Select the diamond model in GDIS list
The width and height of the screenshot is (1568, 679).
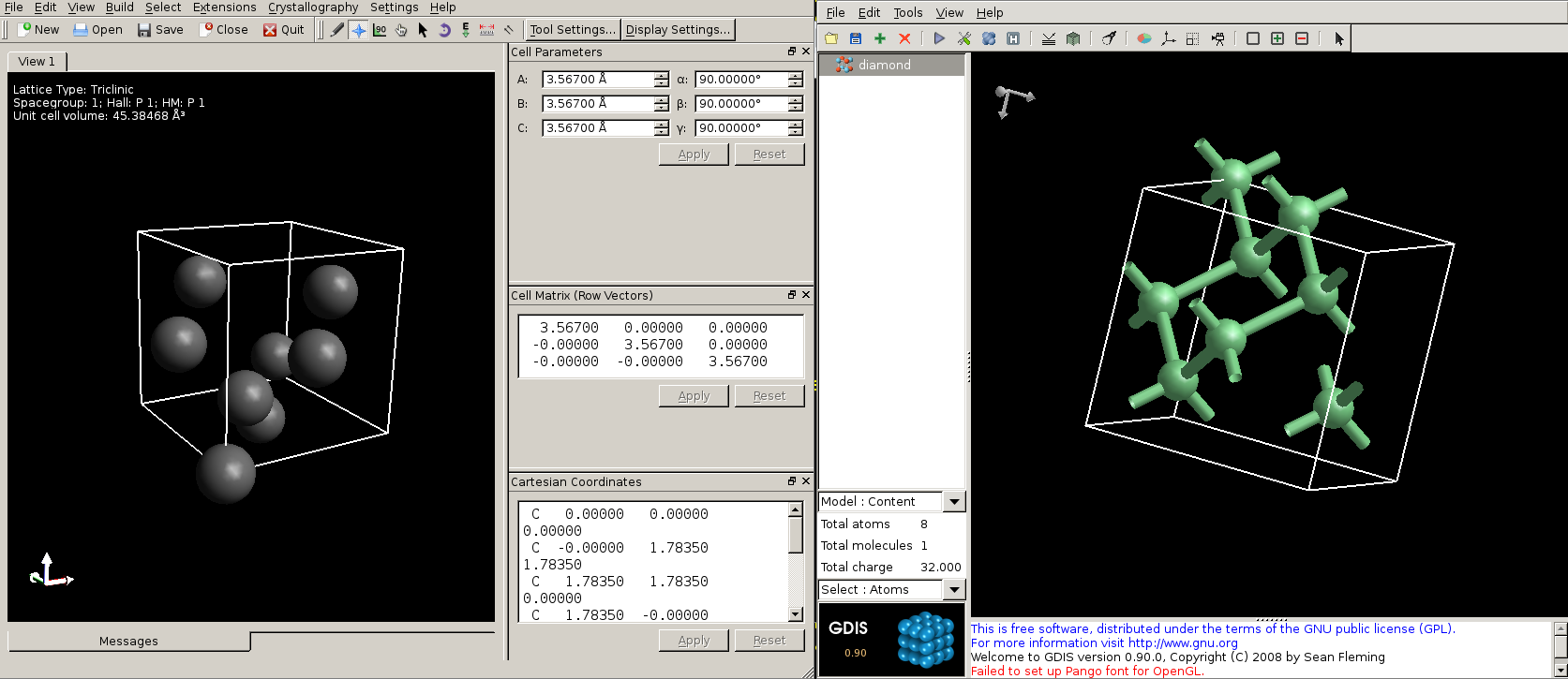click(891, 65)
